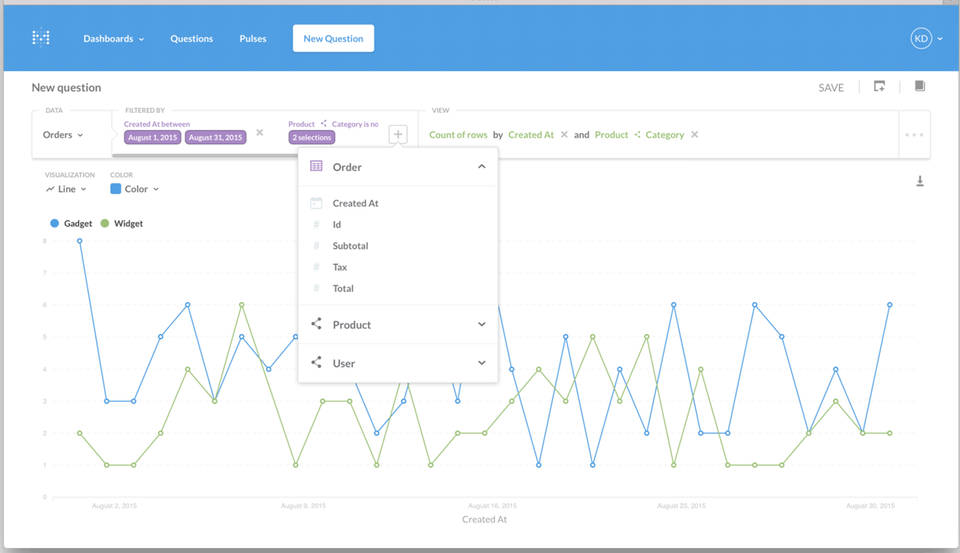Open the Line visualization dropdown
Image resolution: width=960 pixels, height=553 pixels.
tap(67, 189)
